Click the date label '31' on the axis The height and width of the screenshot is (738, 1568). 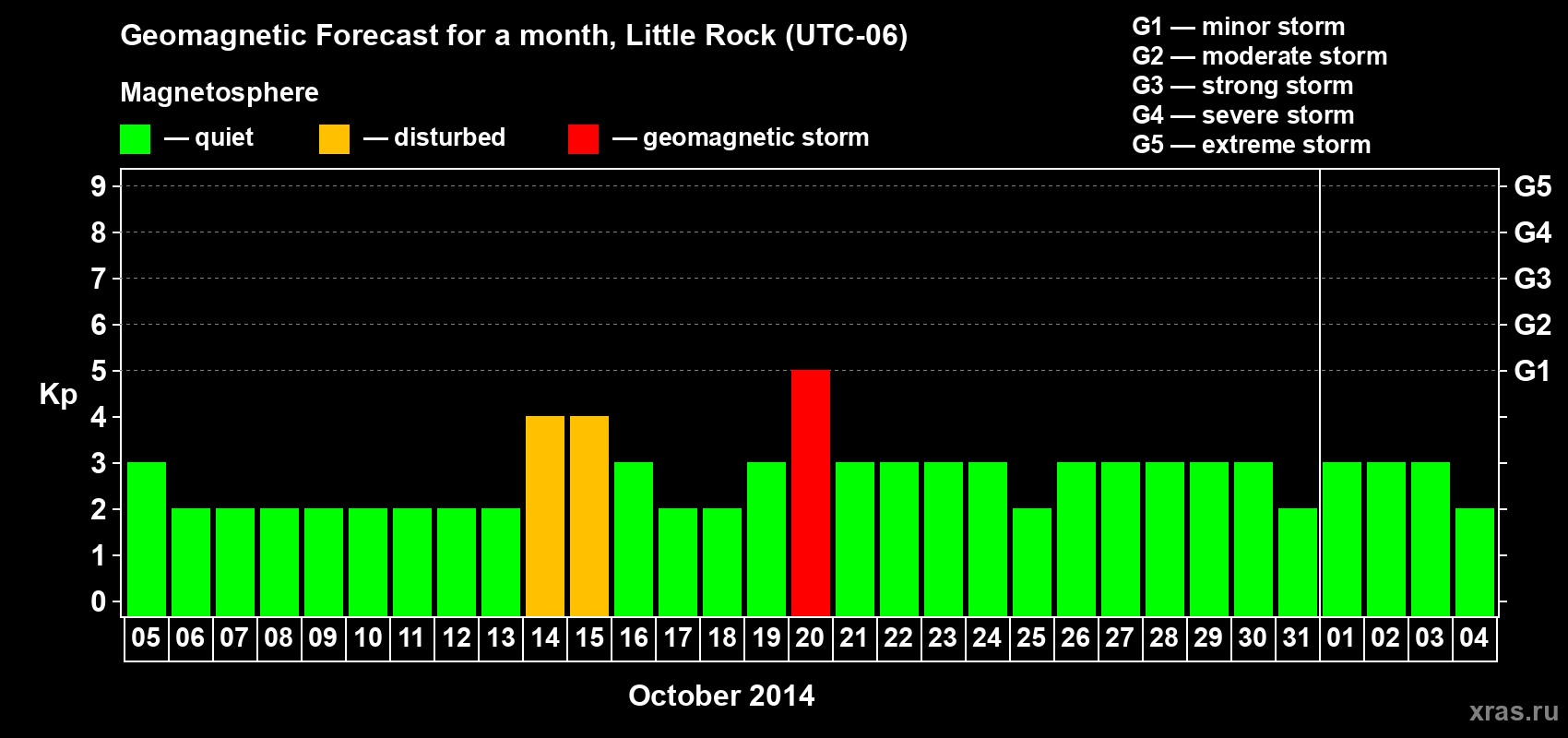(1297, 637)
